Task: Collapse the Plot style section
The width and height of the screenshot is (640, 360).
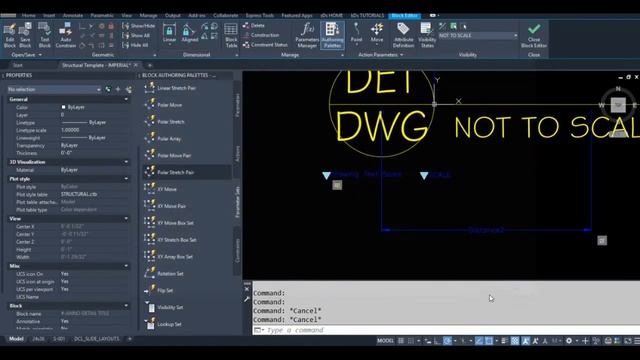Action: click(126, 179)
